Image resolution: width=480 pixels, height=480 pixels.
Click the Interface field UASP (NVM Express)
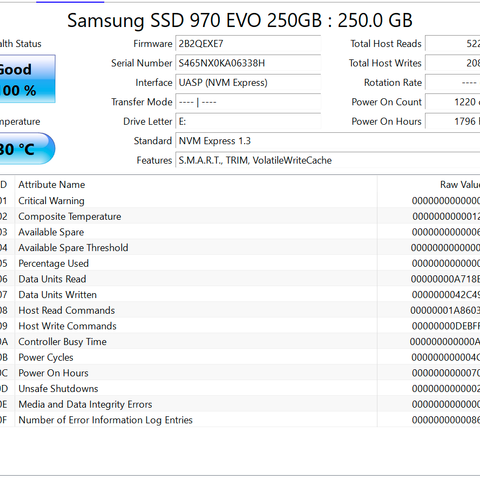pyautogui.click(x=248, y=82)
